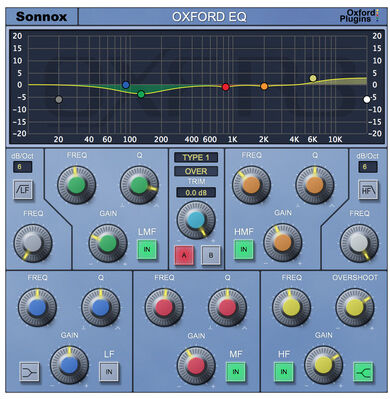
Task: Click the Oxford Plugins logo
Action: (x=359, y=16)
